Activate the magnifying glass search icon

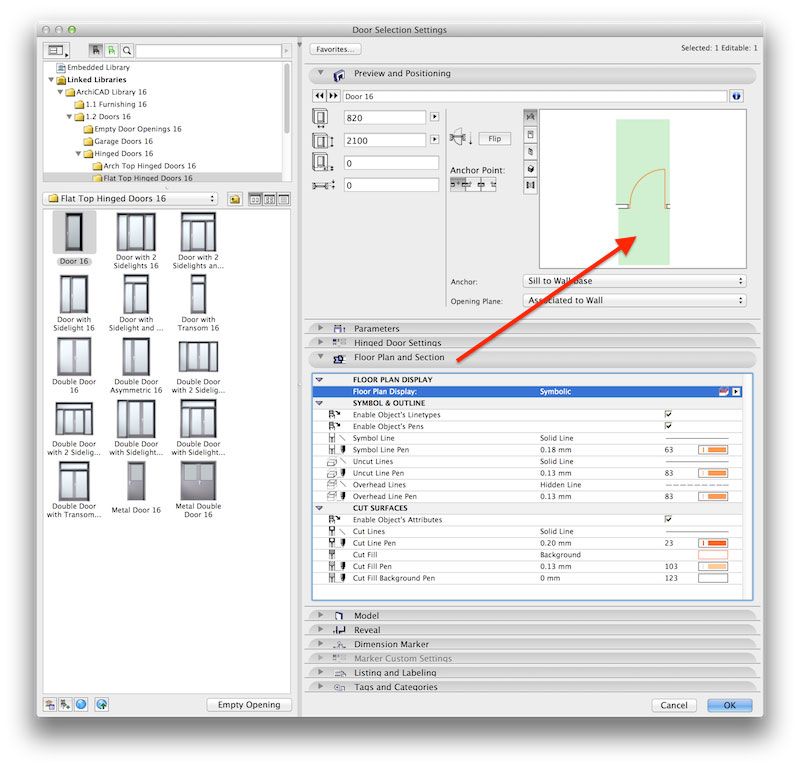tap(128, 50)
